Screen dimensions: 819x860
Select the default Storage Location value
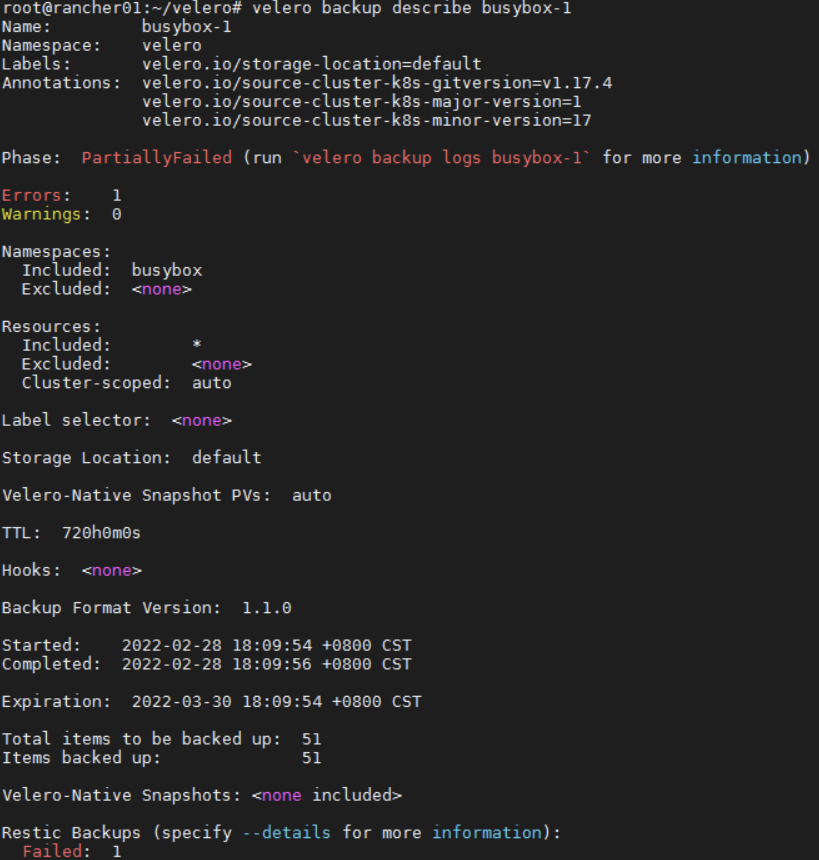pos(226,457)
